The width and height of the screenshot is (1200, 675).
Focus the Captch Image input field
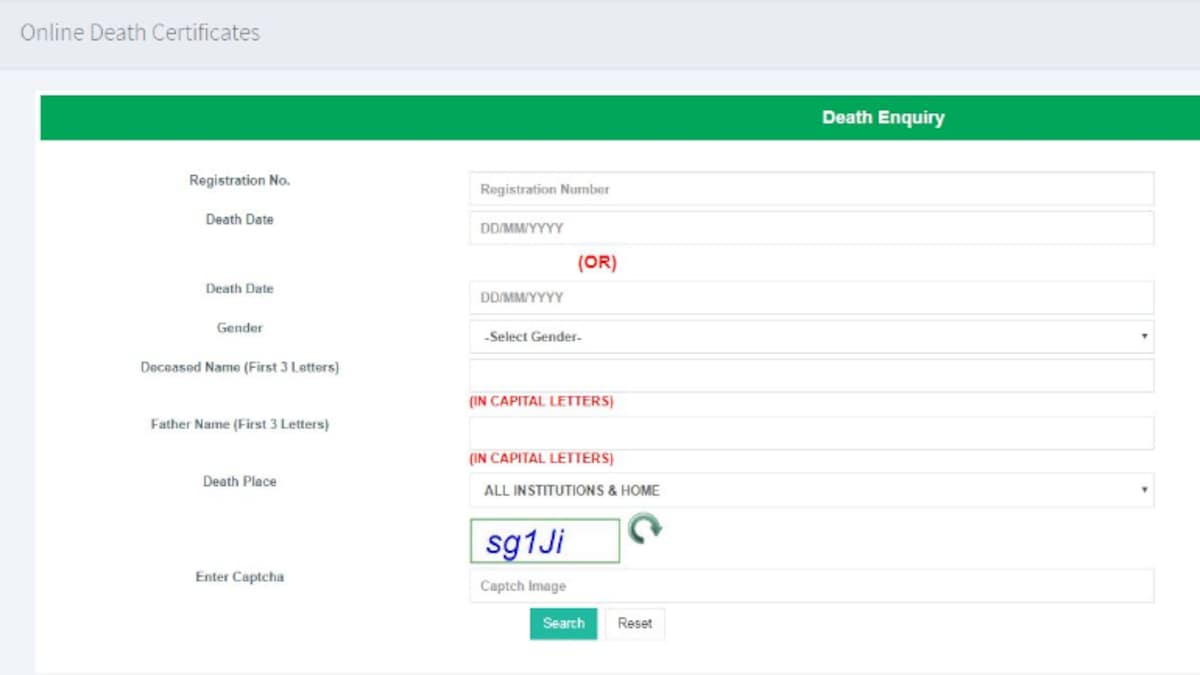(x=811, y=586)
